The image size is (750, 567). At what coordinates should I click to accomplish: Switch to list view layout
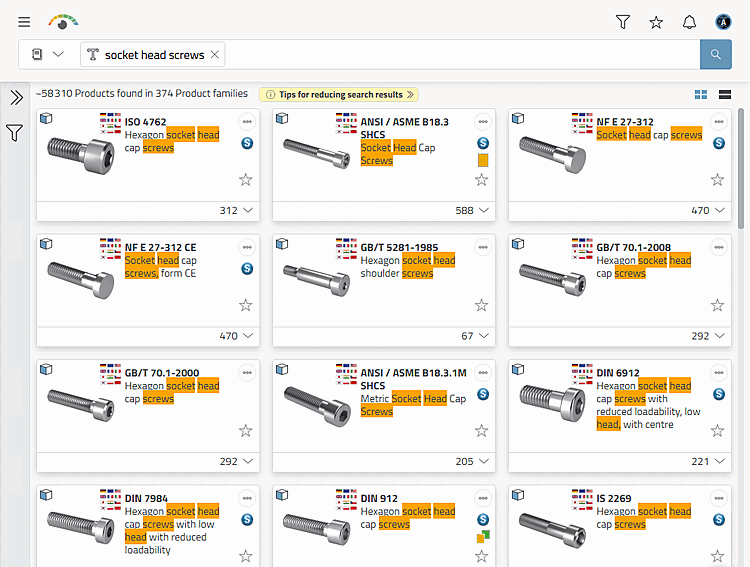(x=725, y=95)
